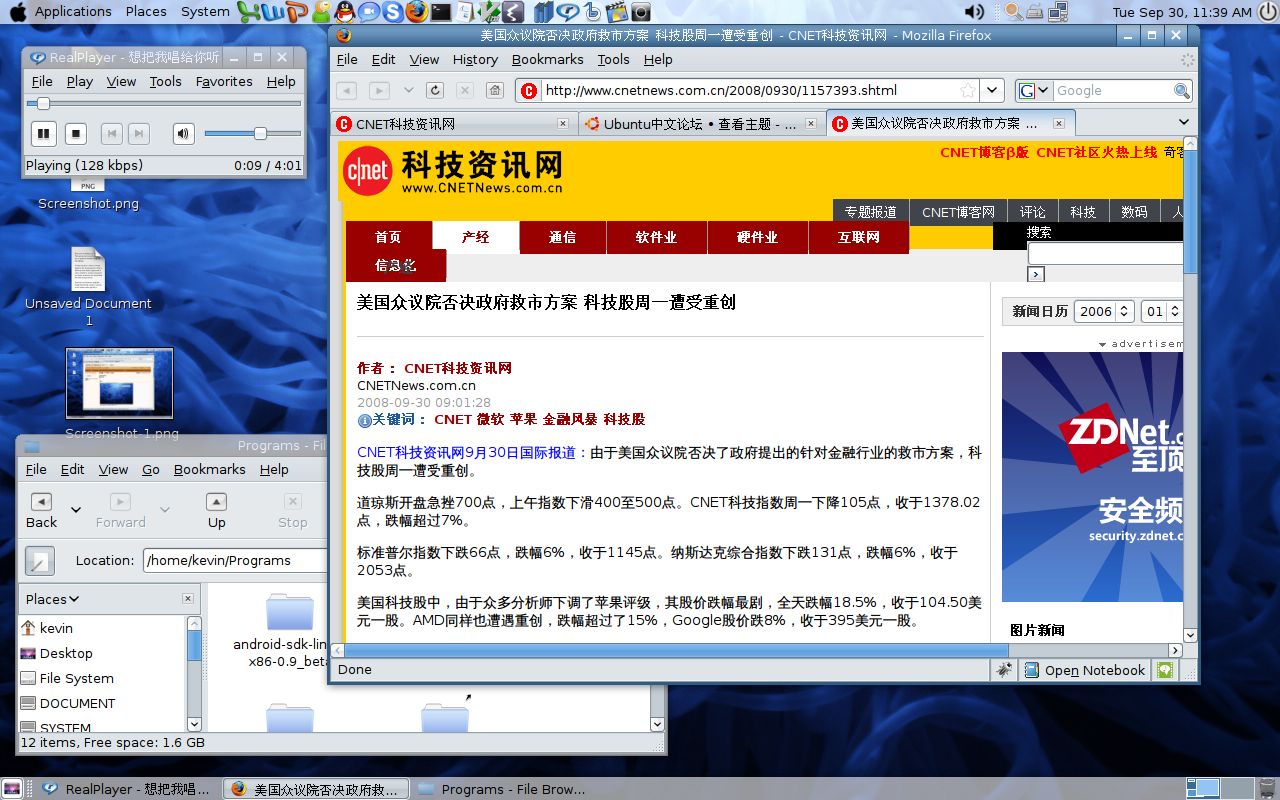Click green icon at status bar end
The width and height of the screenshot is (1280, 800).
click(x=1165, y=670)
